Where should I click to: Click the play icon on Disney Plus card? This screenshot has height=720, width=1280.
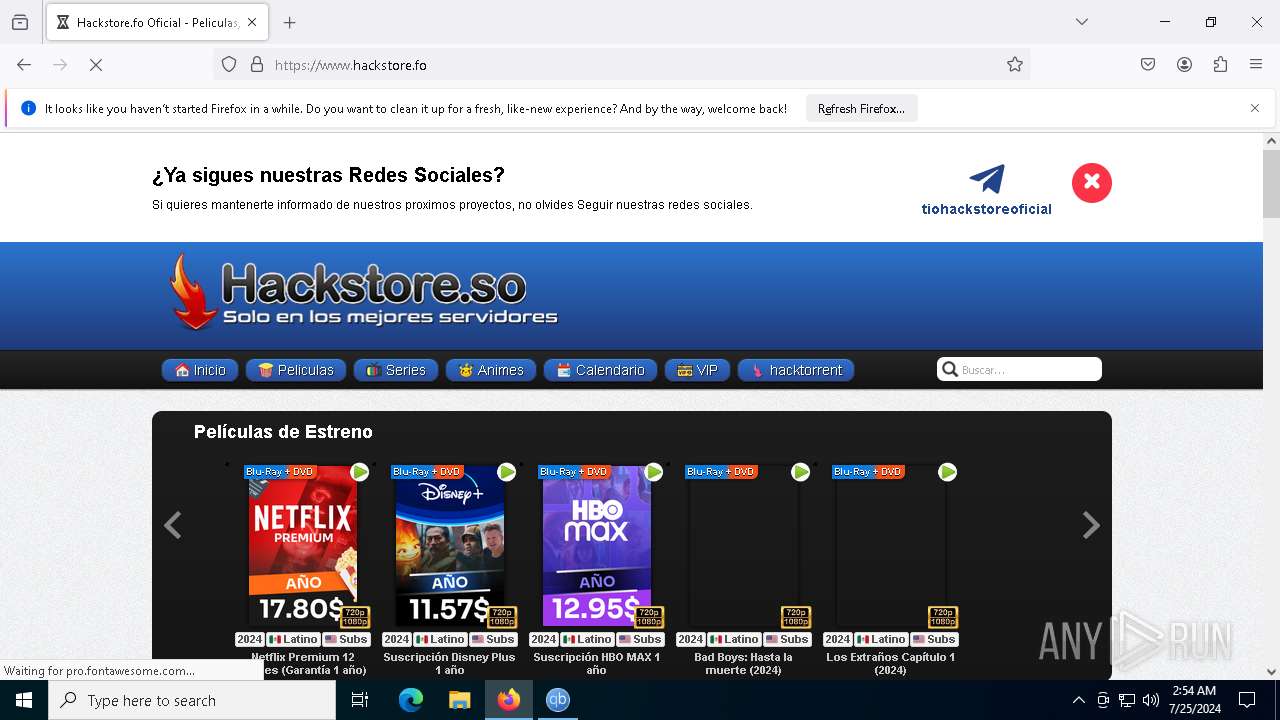tap(507, 472)
